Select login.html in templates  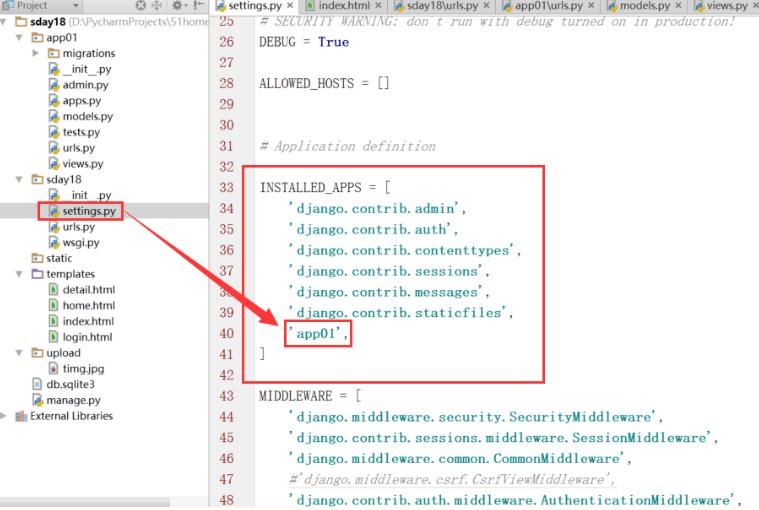(88, 337)
